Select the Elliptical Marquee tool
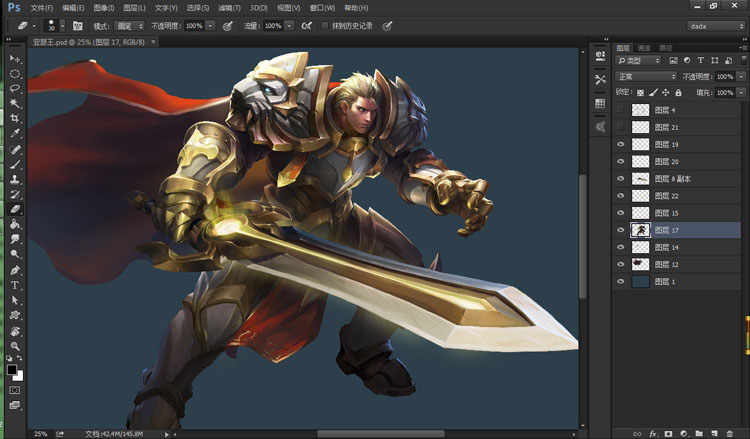 15,74
